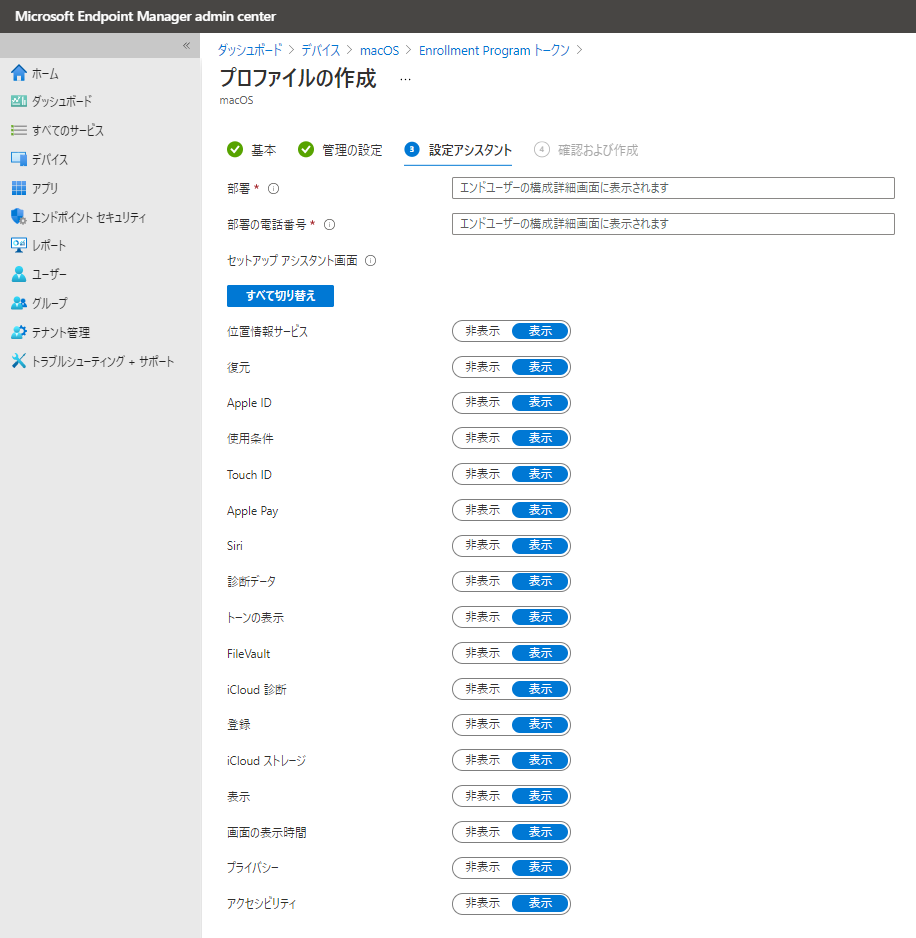Image resolution: width=916 pixels, height=938 pixels.
Task: Open Enrollment Program トークン breadcrumb link
Action: [494, 50]
